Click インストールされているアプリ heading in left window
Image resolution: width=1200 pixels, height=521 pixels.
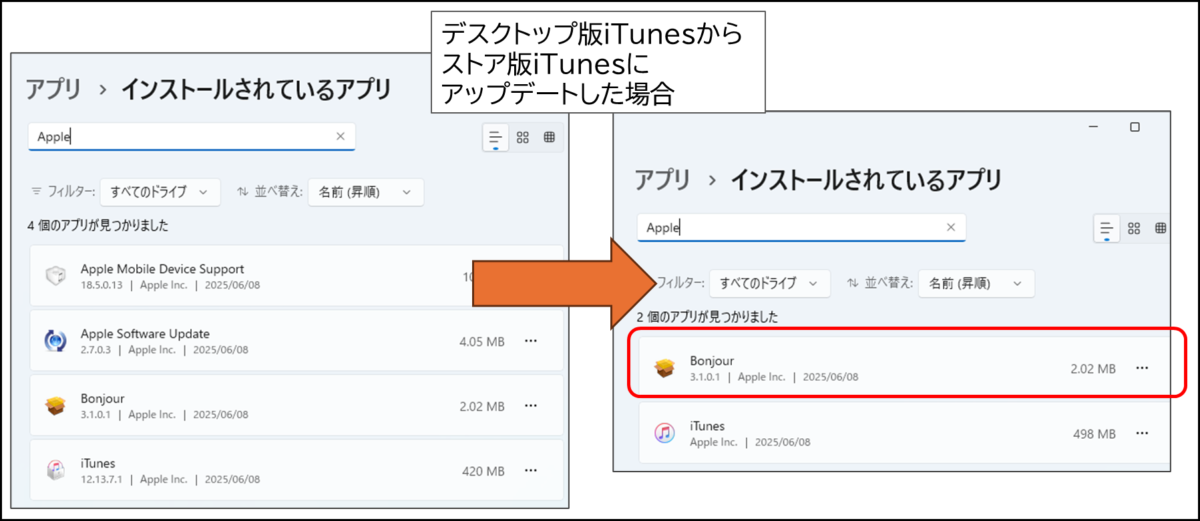click(x=256, y=89)
